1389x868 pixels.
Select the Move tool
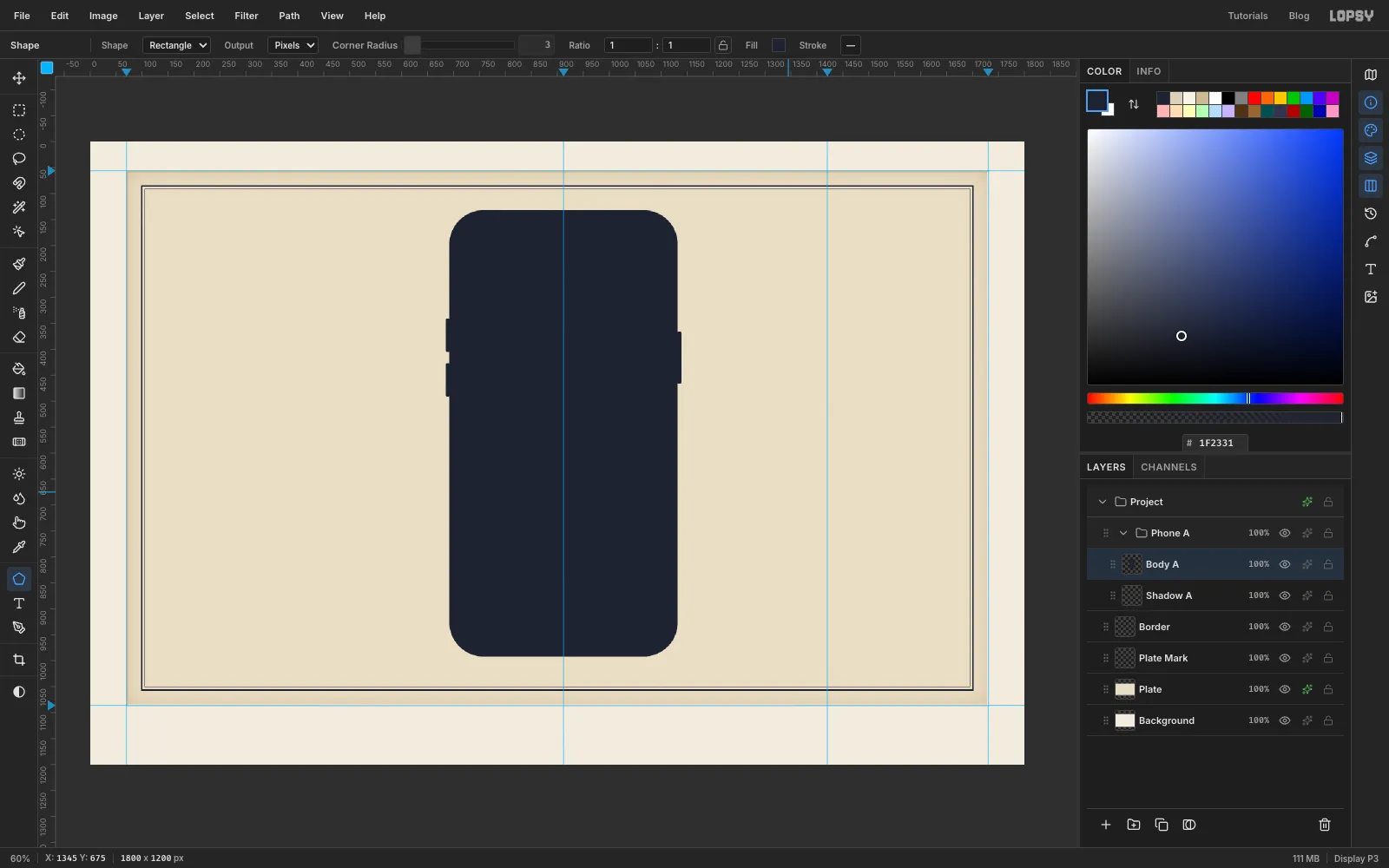click(19, 78)
